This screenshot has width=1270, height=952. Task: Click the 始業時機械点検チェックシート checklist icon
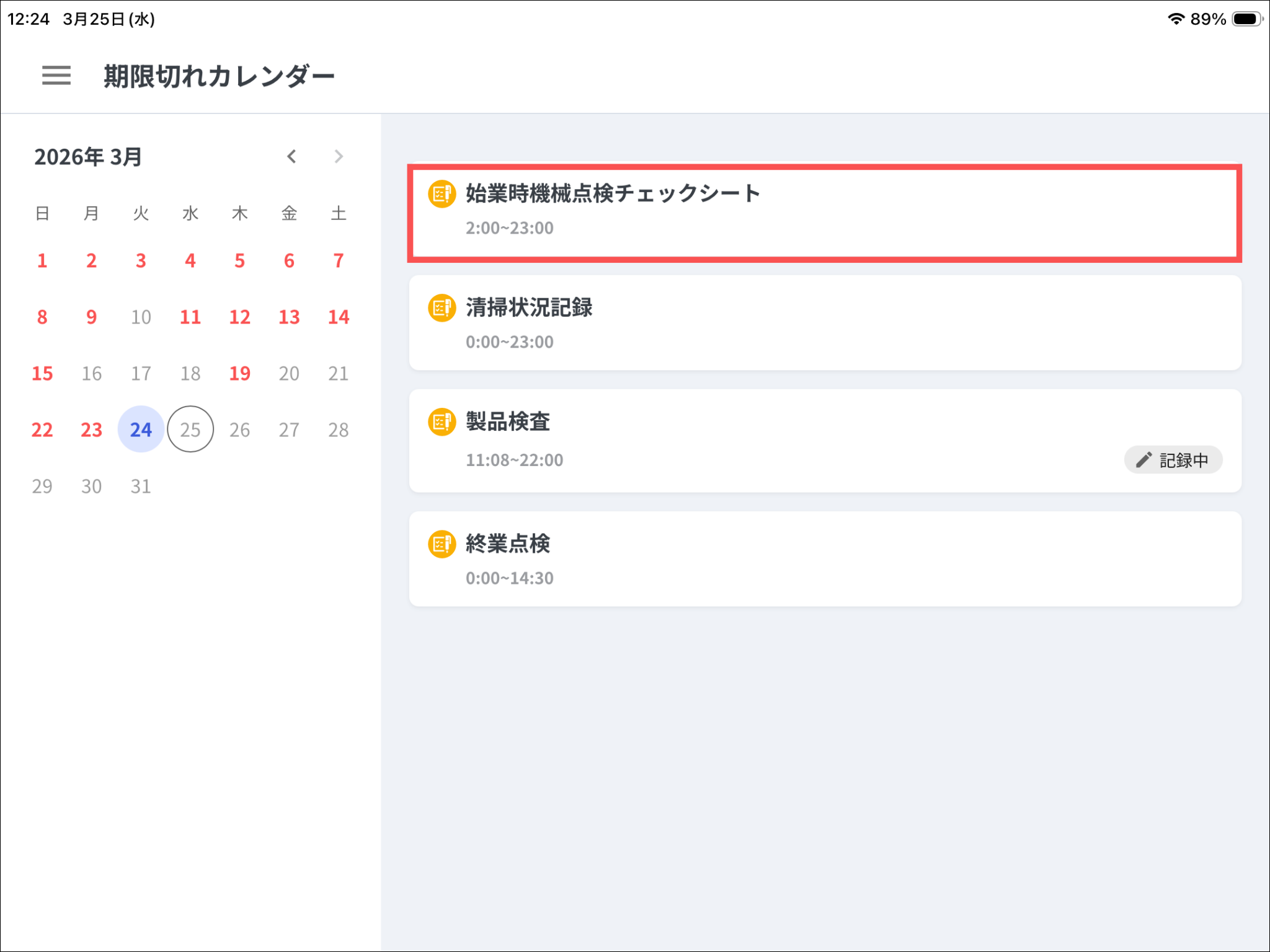[442, 194]
